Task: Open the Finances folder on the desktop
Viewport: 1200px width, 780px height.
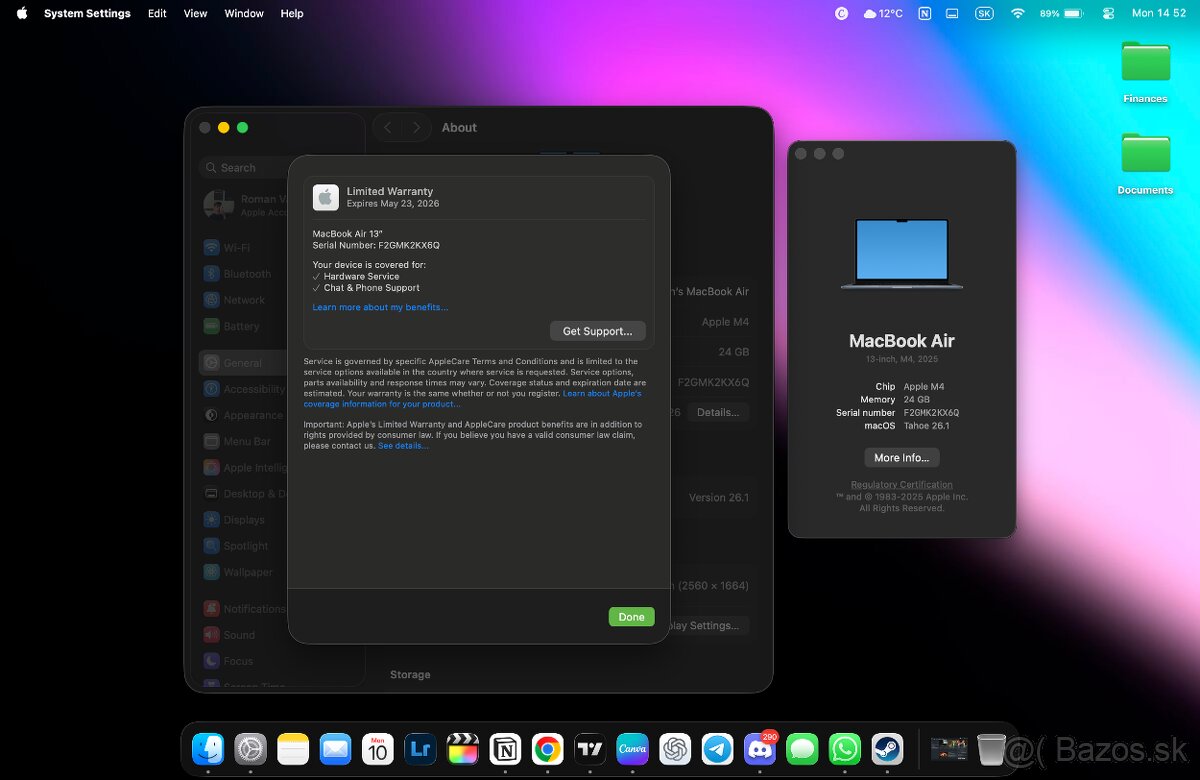Action: coord(1145,72)
